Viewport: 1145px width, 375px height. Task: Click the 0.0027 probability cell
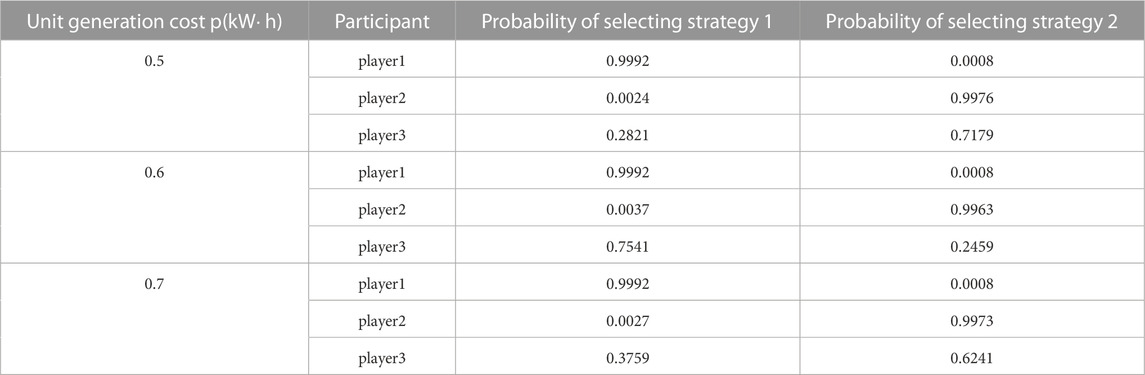(x=627, y=320)
